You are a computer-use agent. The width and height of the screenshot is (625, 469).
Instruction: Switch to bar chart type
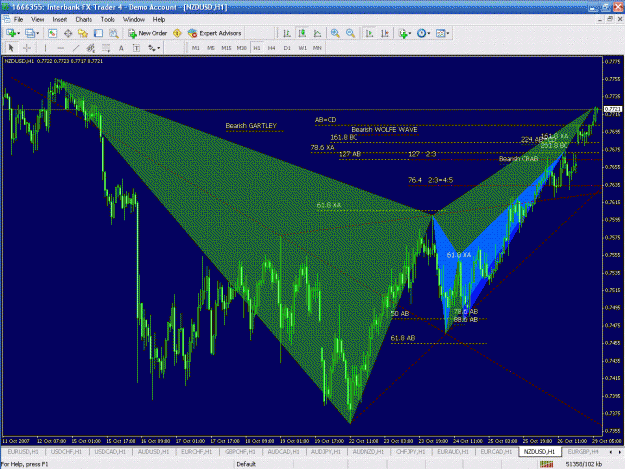[x=287, y=33]
